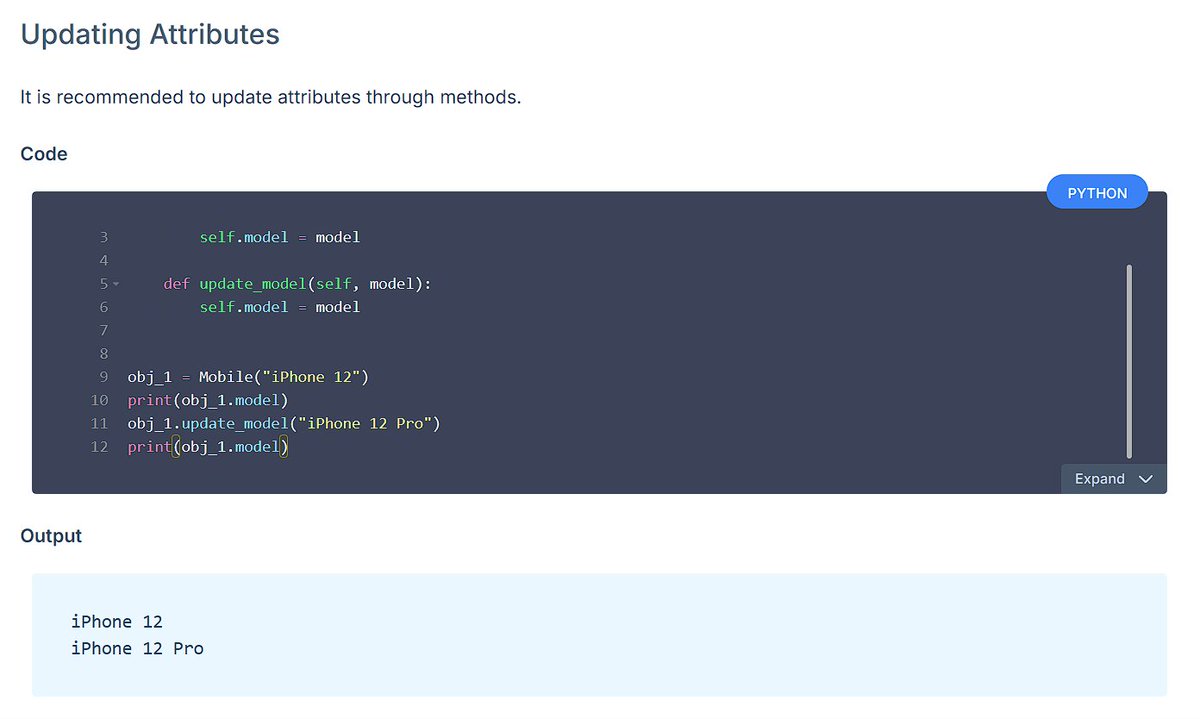The height and width of the screenshot is (719, 1200).
Task: Click line number 8 in gutter
Action: [x=103, y=353]
